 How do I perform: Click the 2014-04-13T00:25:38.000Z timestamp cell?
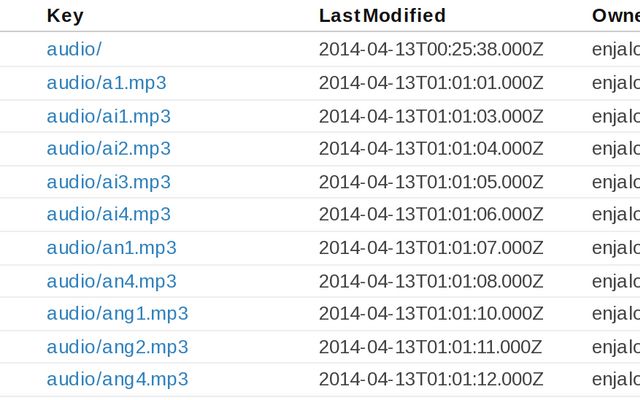tap(430, 49)
